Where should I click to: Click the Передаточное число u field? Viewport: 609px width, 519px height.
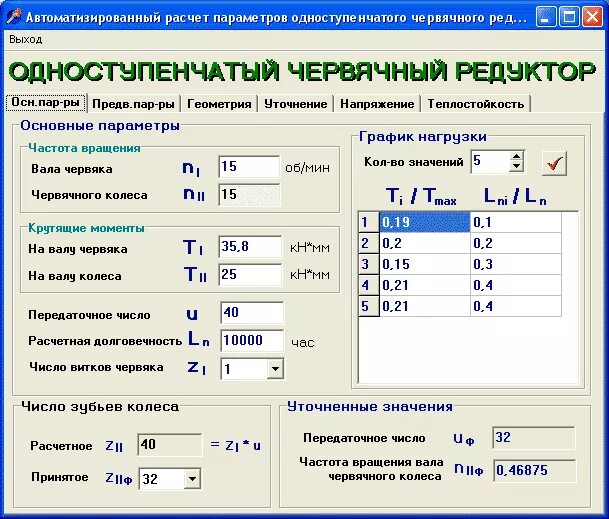[252, 312]
